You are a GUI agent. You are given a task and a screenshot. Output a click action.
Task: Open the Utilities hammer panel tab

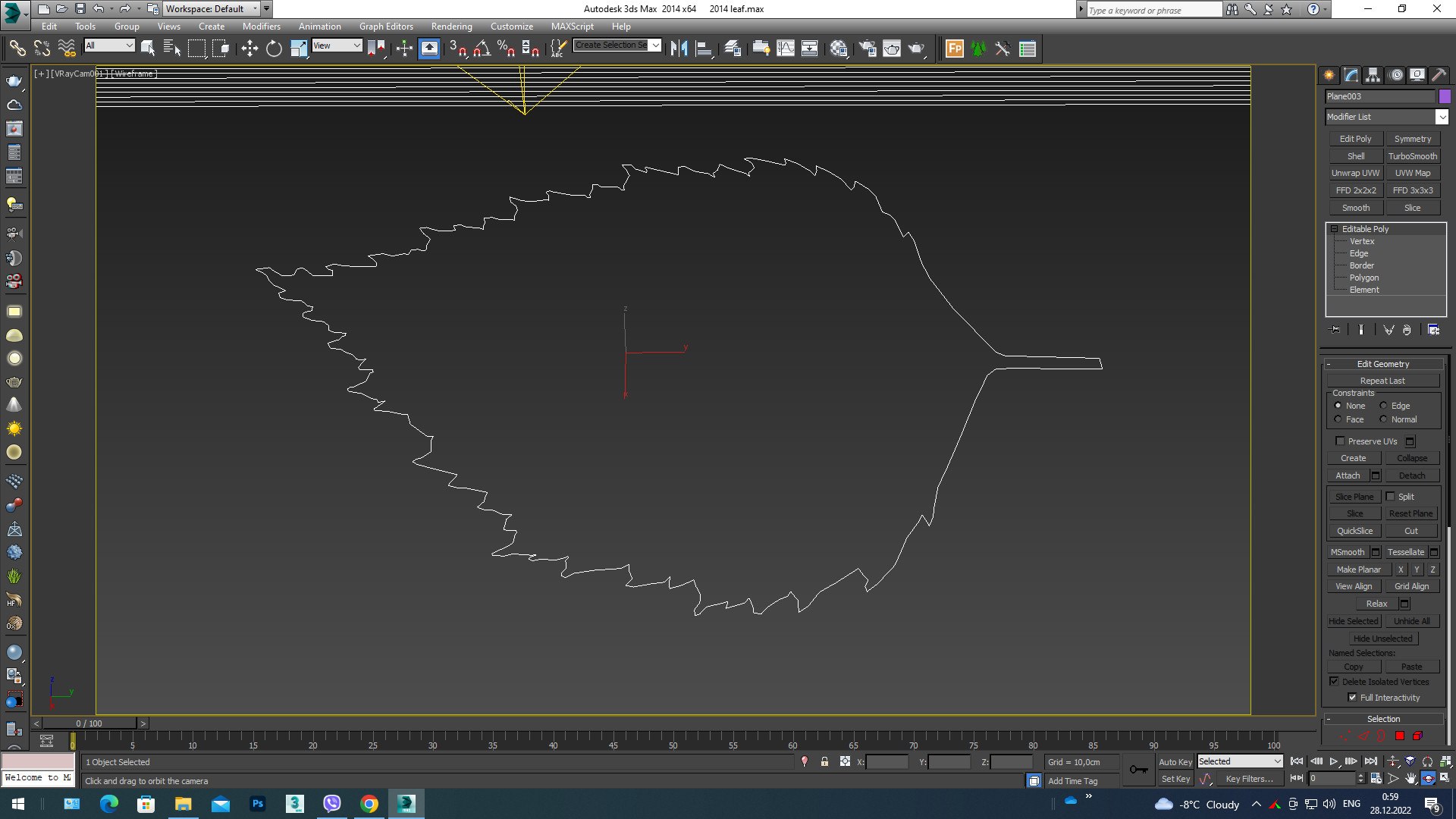1439,75
